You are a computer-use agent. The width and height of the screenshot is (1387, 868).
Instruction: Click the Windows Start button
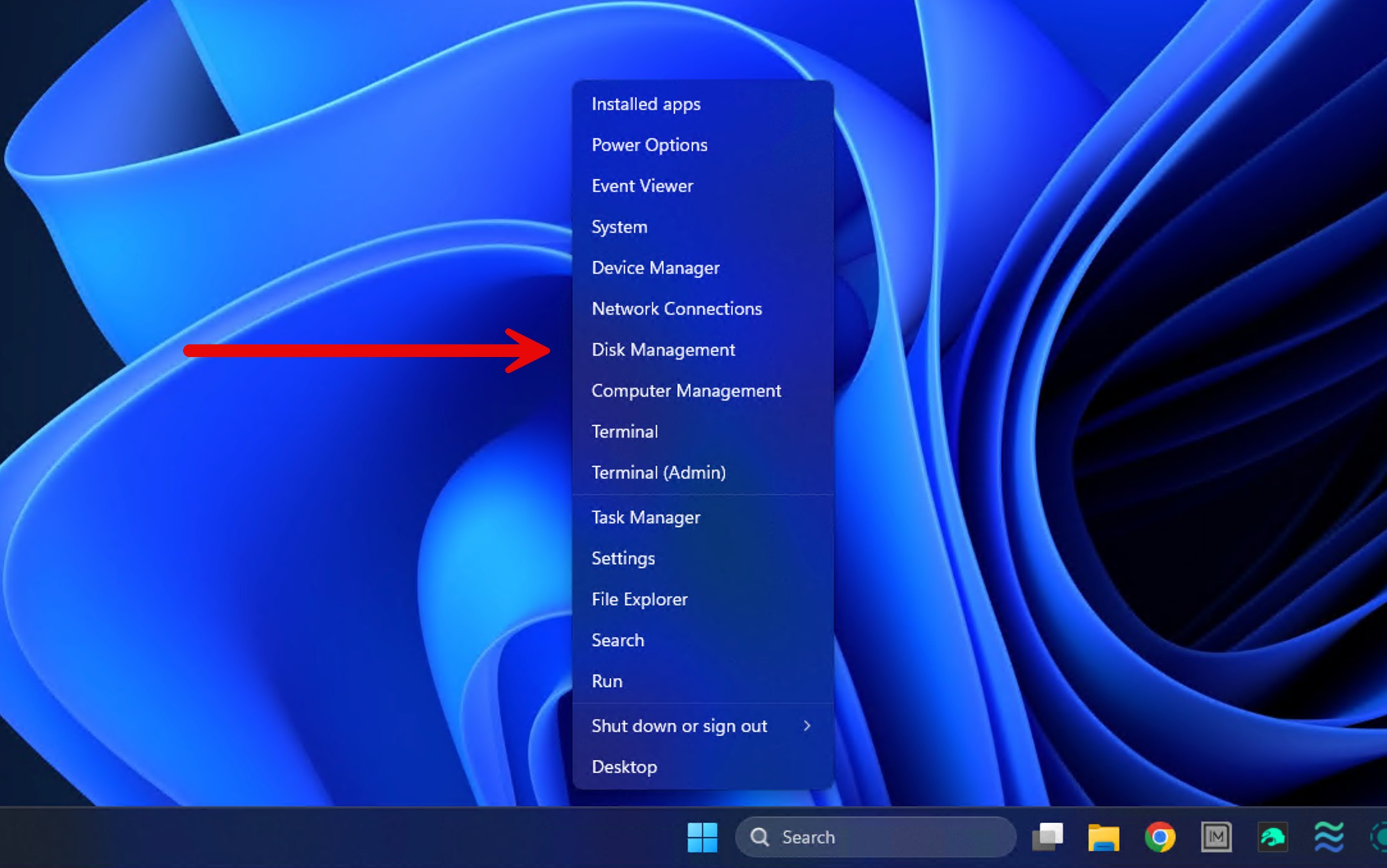tap(702, 837)
